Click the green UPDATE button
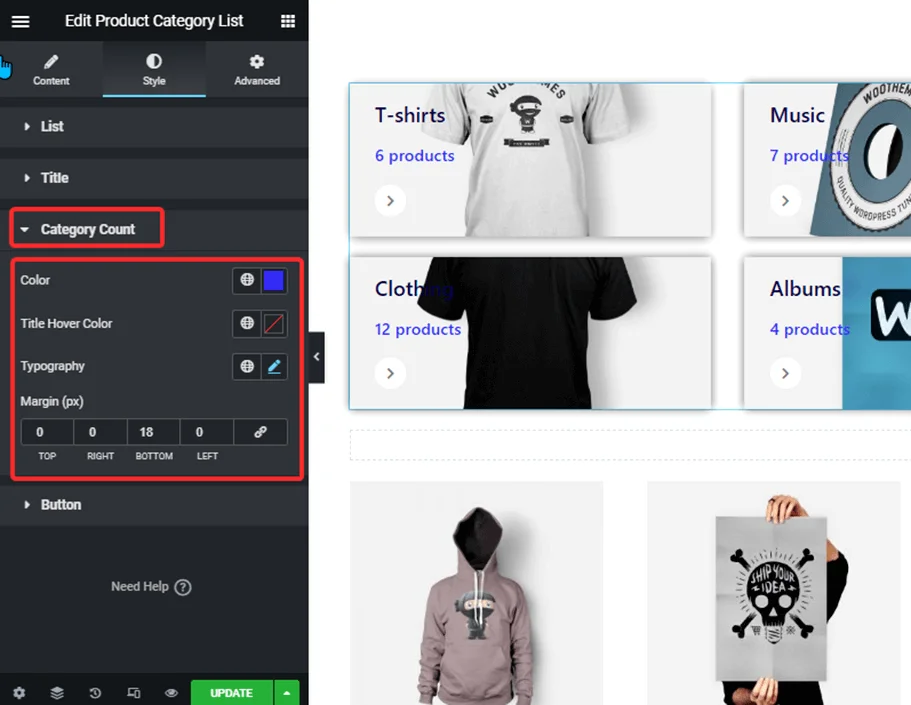This screenshot has width=911, height=705. 231,692
